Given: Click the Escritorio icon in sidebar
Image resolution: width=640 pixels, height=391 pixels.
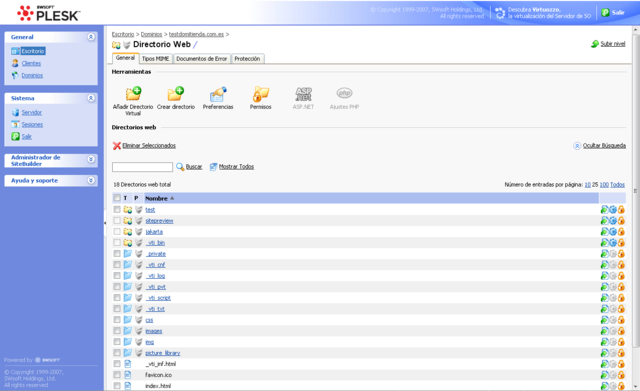Looking at the screenshot, I should 15,51.
